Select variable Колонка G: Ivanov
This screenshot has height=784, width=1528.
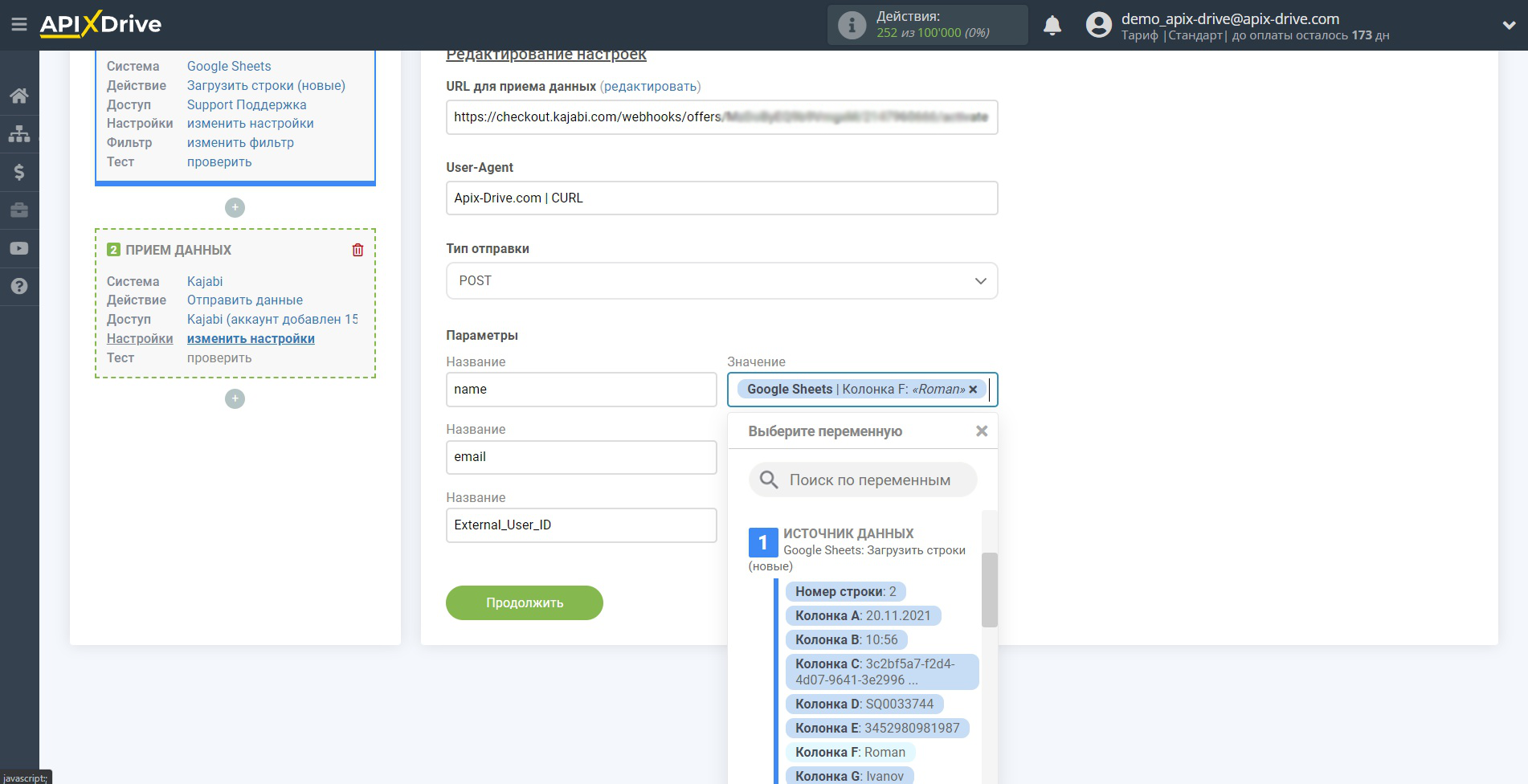[x=849, y=776]
